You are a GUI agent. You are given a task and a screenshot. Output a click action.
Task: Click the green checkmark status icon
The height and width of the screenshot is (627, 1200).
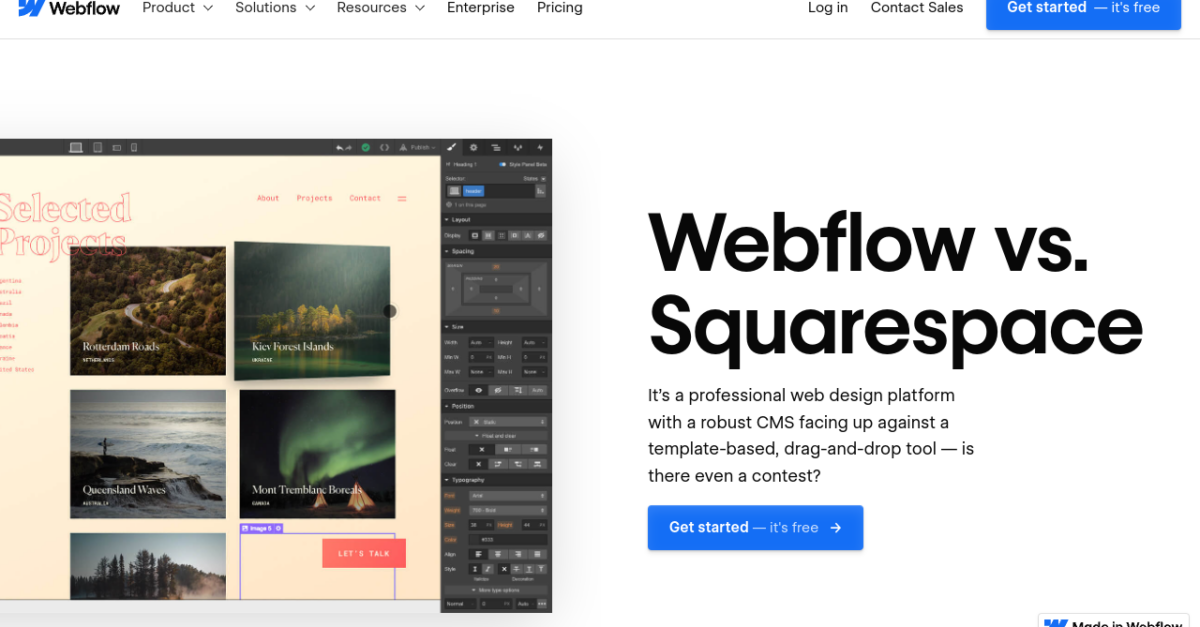coord(366,147)
